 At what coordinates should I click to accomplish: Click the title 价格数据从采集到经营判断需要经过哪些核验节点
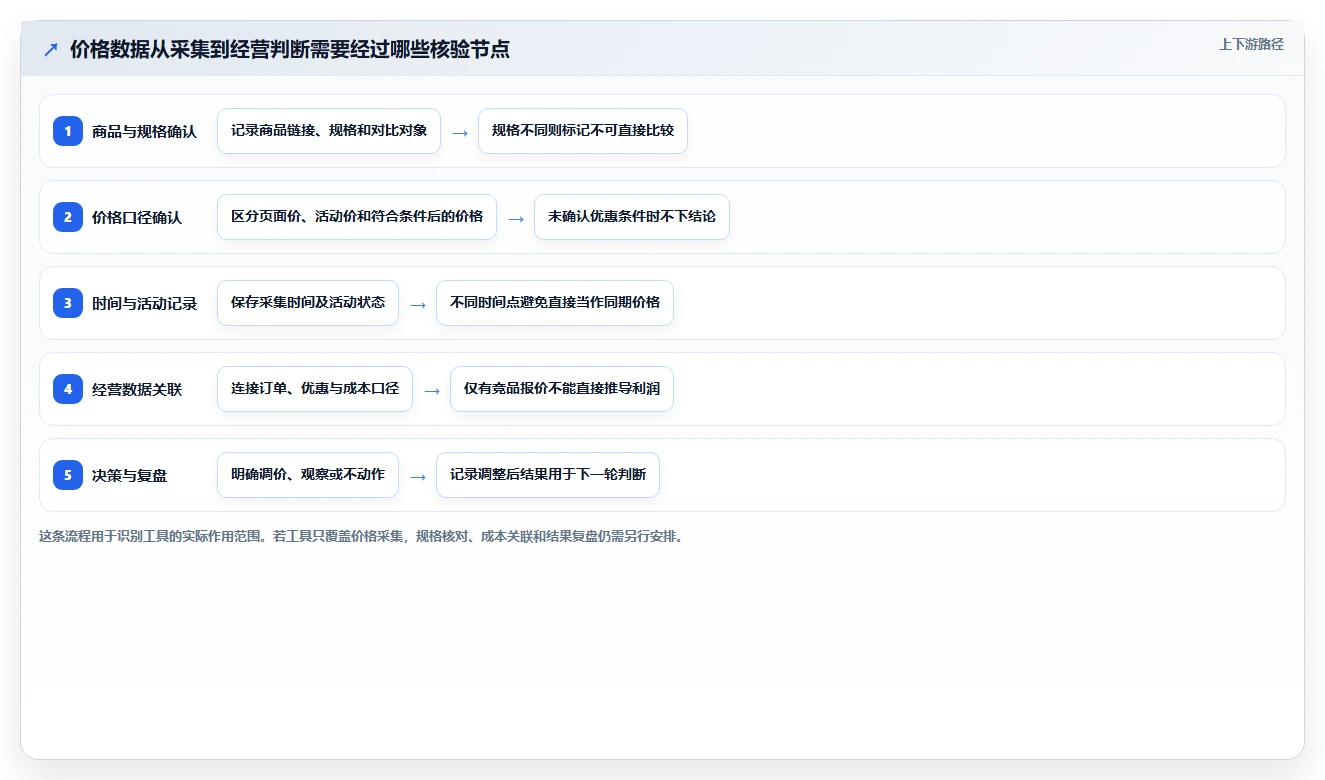click(x=290, y=49)
